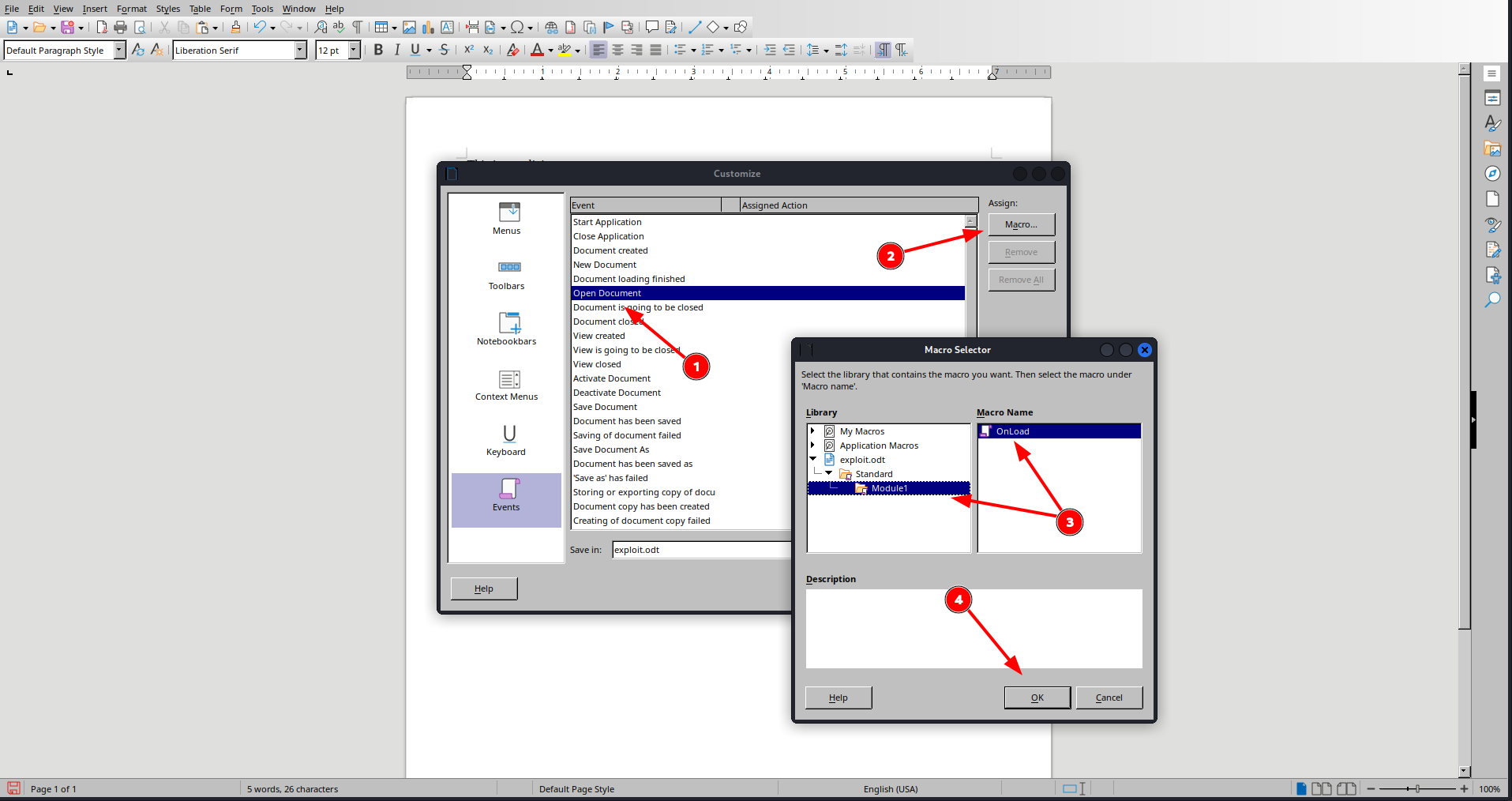Image resolution: width=1512 pixels, height=801 pixels.
Task: Adjust the zoom slider in status bar
Action: coord(1417,788)
